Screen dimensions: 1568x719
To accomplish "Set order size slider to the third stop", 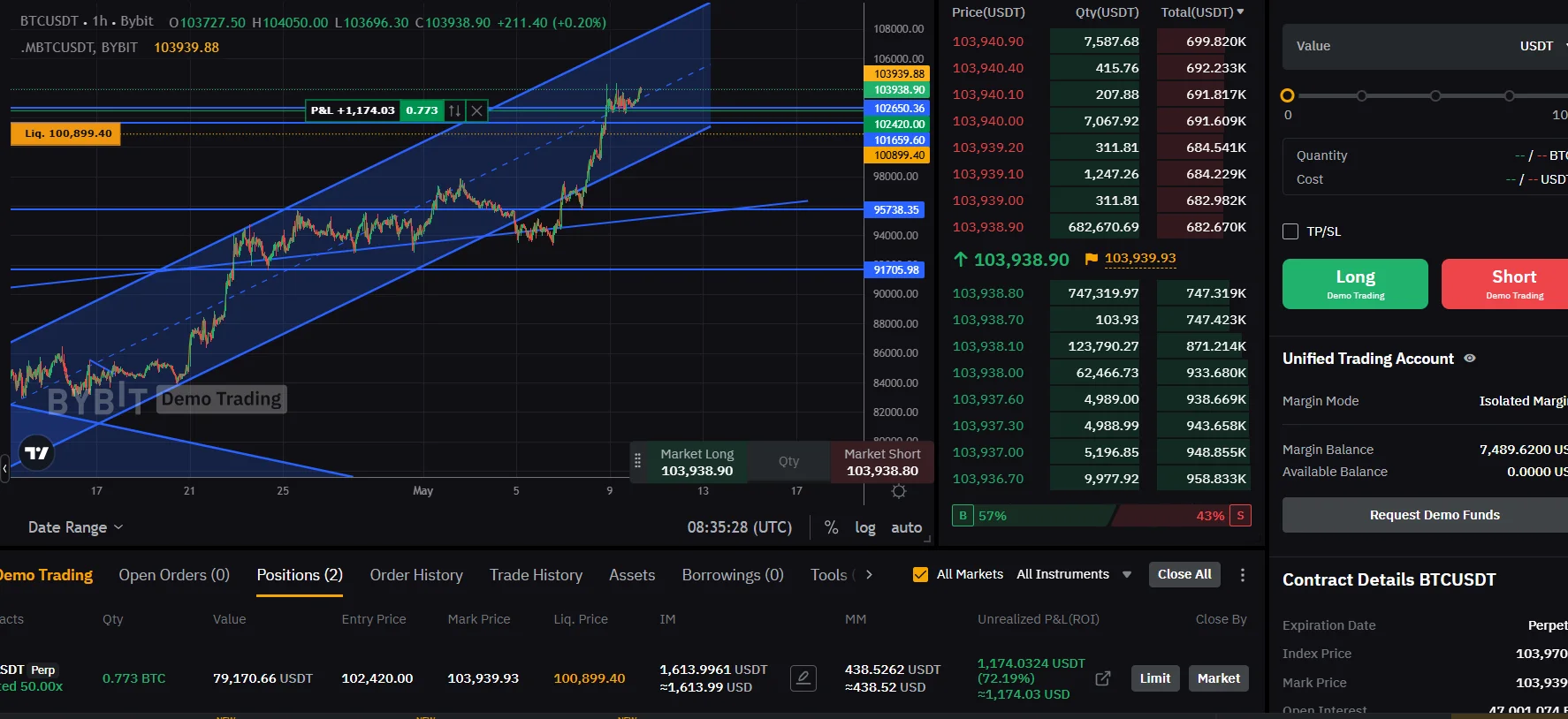I will point(1510,95).
